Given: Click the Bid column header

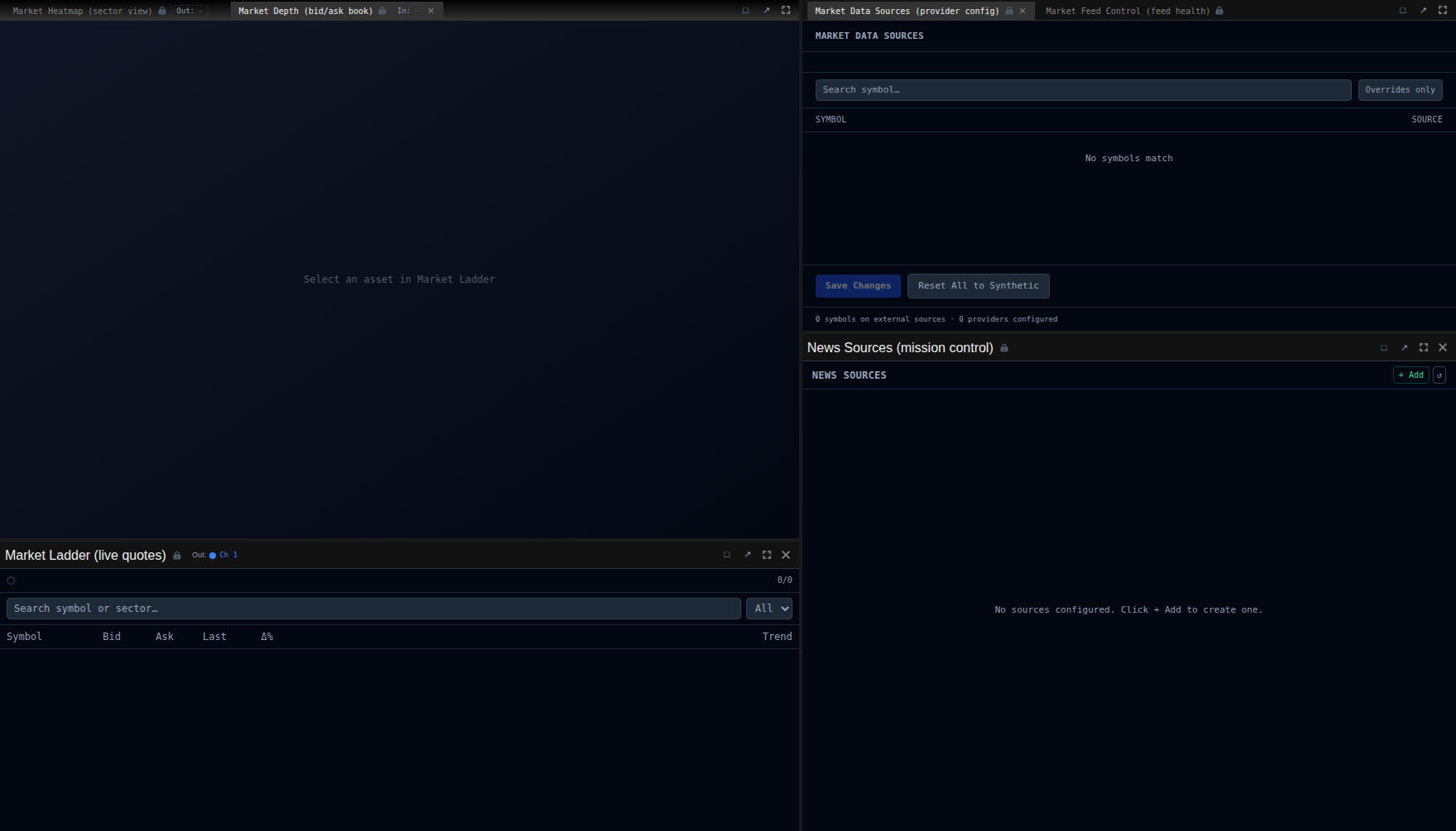Looking at the screenshot, I should point(112,637).
